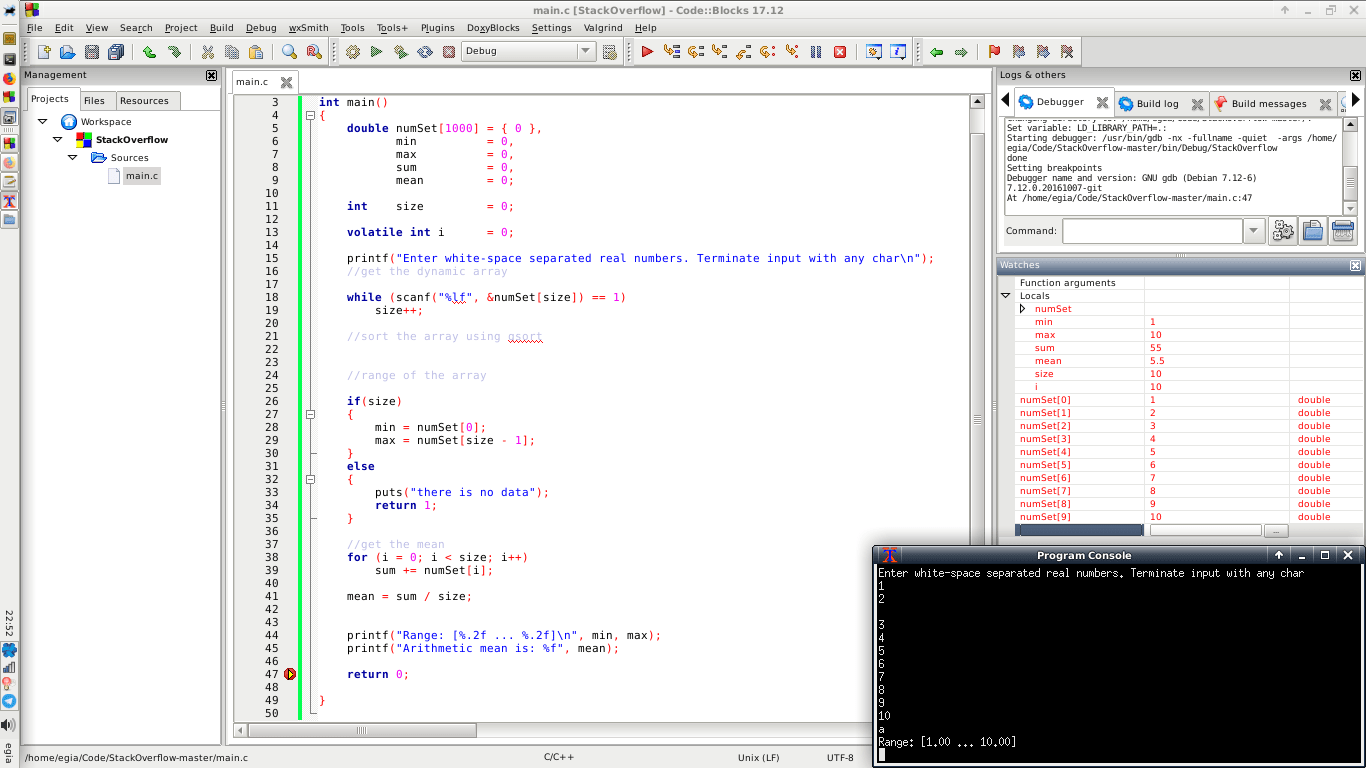The image size is (1366, 768).
Task: Open the DoxyBlocks menu
Action: pos(493,28)
